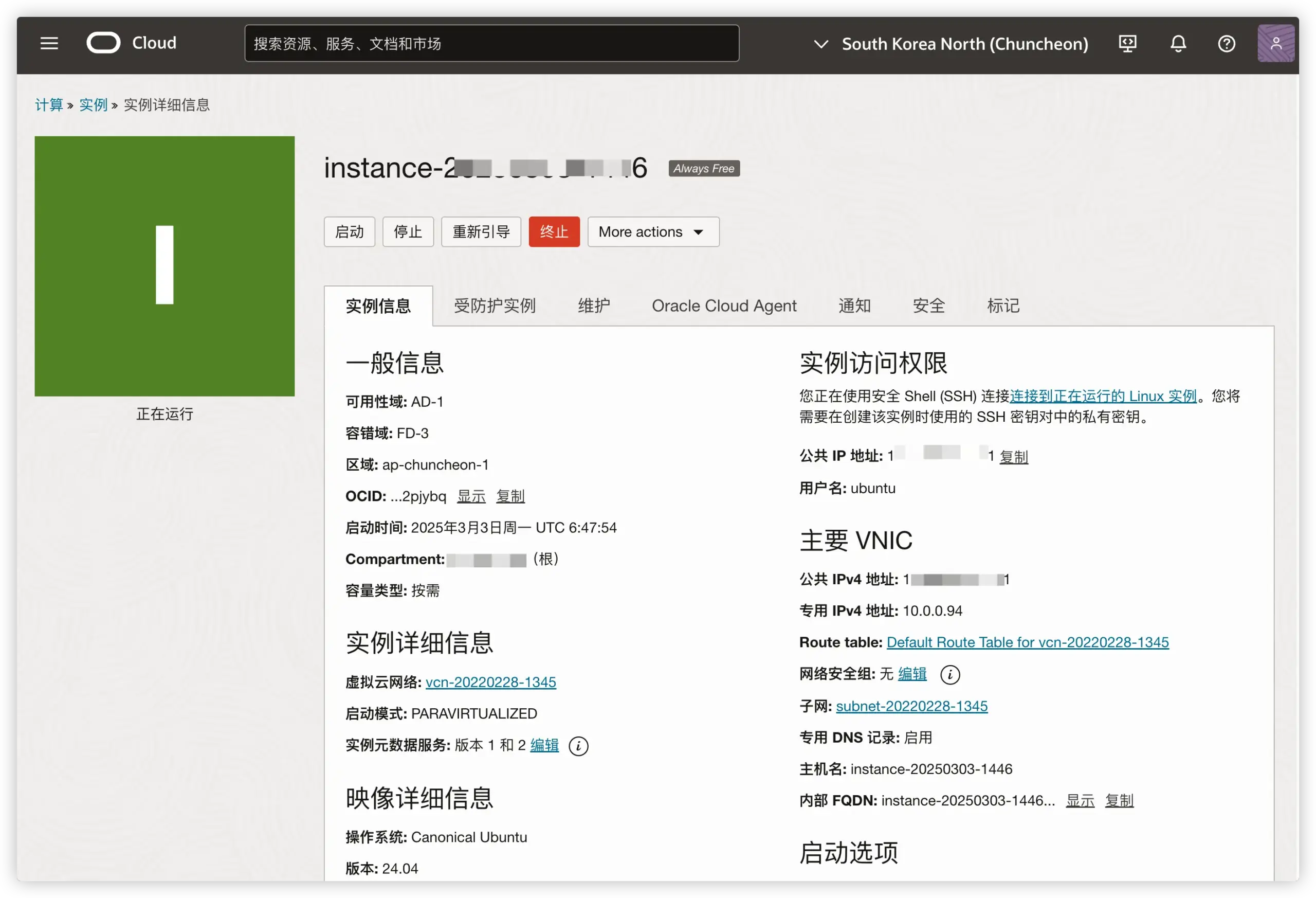Open the notifications bell
This screenshot has width=1316, height=898.
pos(1178,44)
